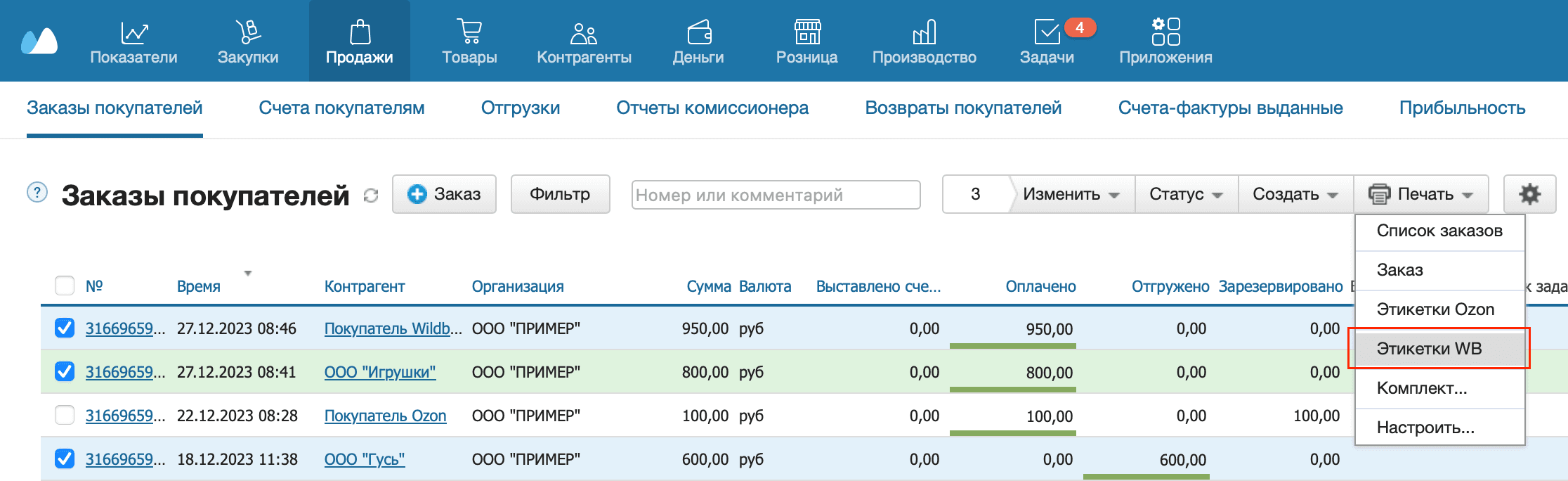This screenshot has width=1568, height=481.
Task: Sort by Отгружено column header
Action: (x=1170, y=286)
